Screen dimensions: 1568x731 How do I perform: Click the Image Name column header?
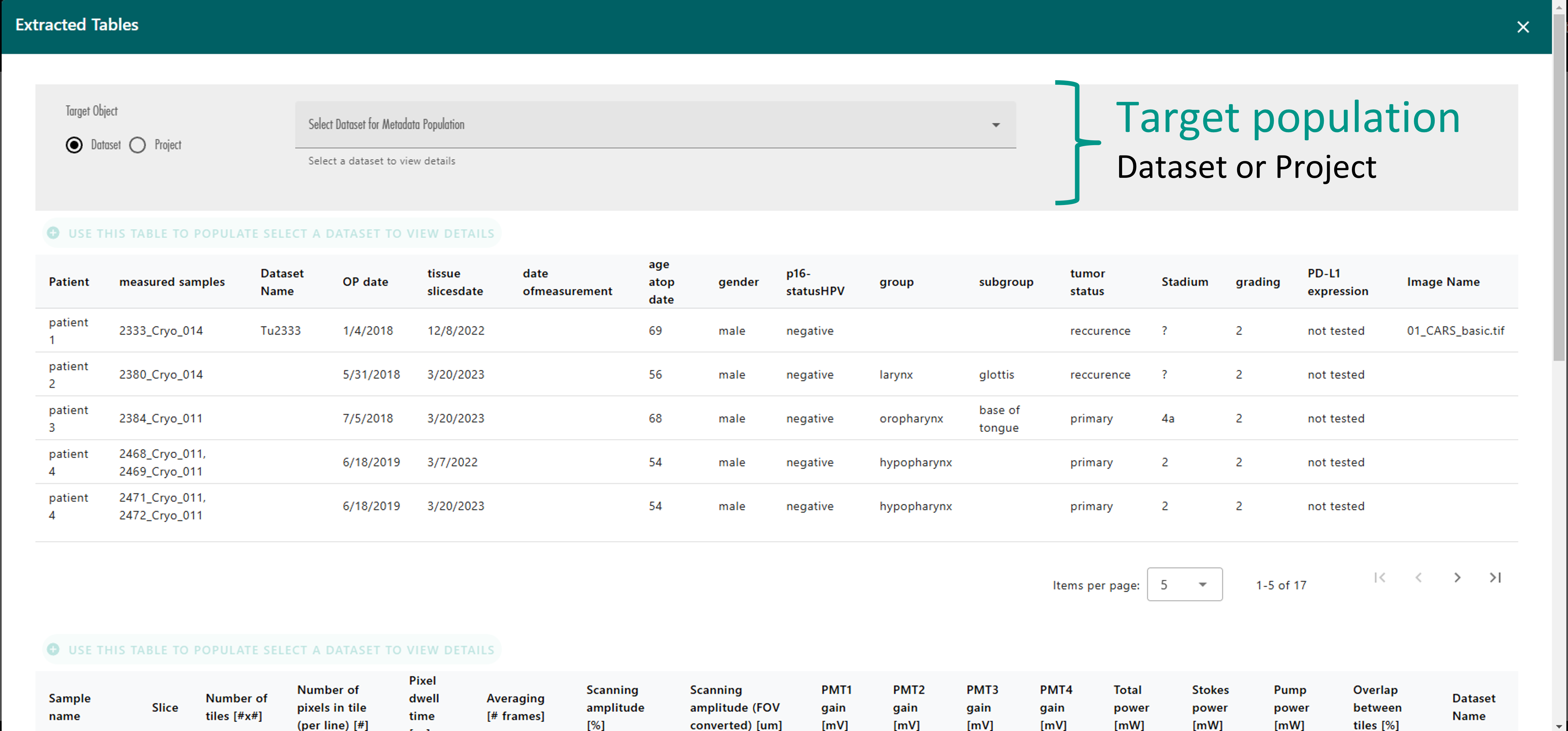(x=1443, y=282)
